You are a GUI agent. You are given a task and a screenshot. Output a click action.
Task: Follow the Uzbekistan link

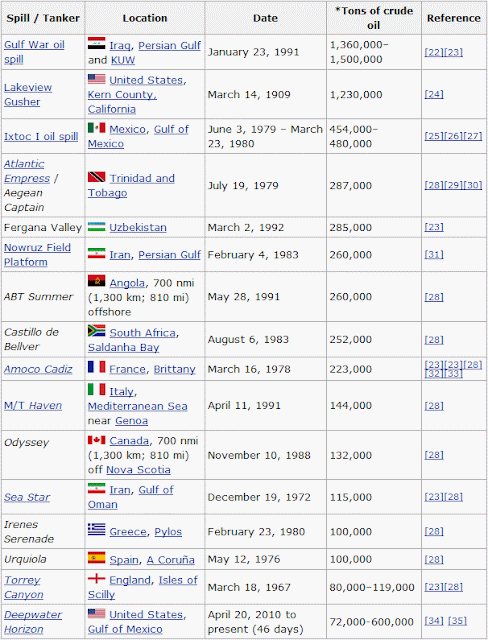pos(138,227)
